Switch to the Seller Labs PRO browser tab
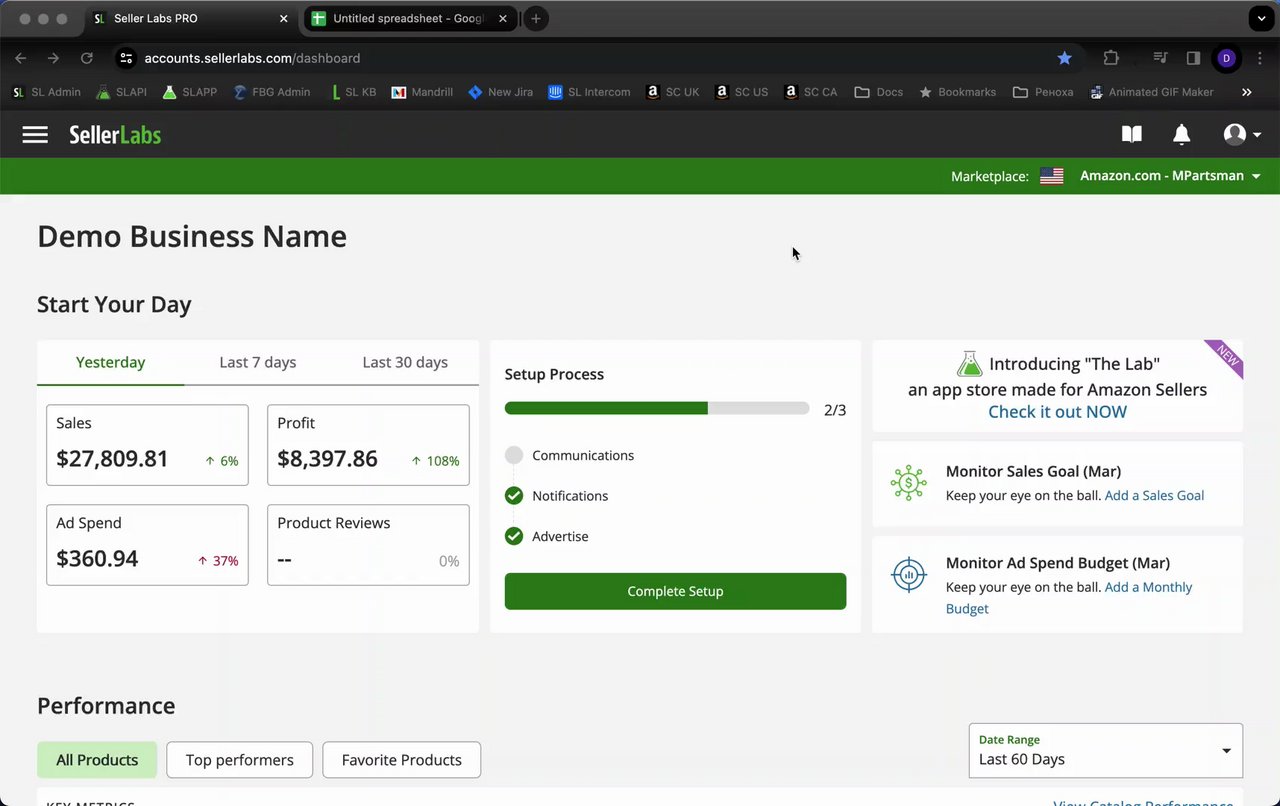 tap(190, 19)
